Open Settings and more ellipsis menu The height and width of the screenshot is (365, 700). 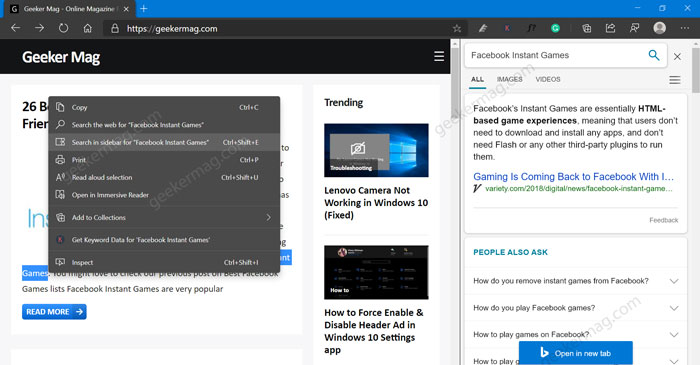[685, 28]
